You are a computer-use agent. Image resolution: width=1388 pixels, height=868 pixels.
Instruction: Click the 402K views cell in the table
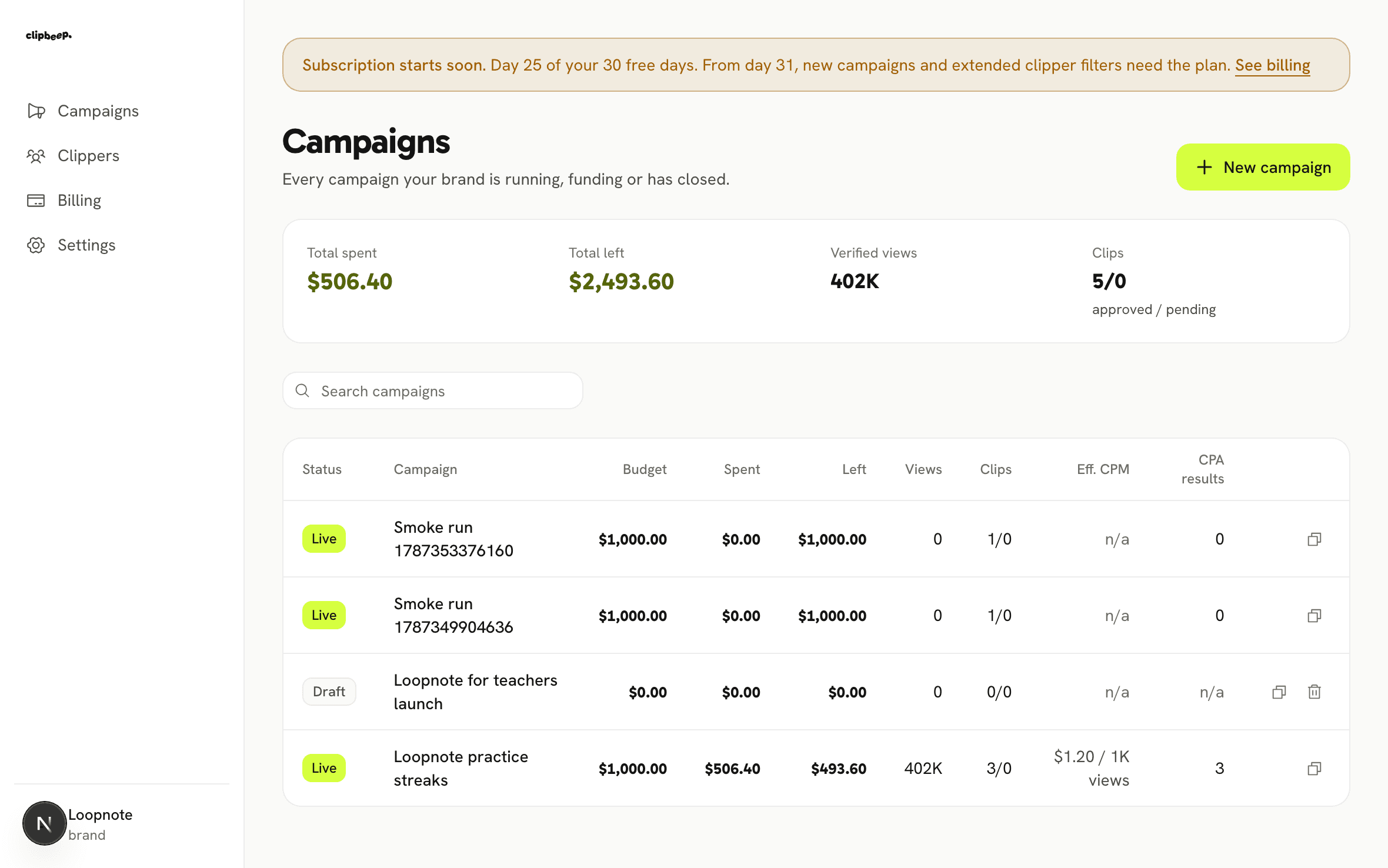point(923,769)
